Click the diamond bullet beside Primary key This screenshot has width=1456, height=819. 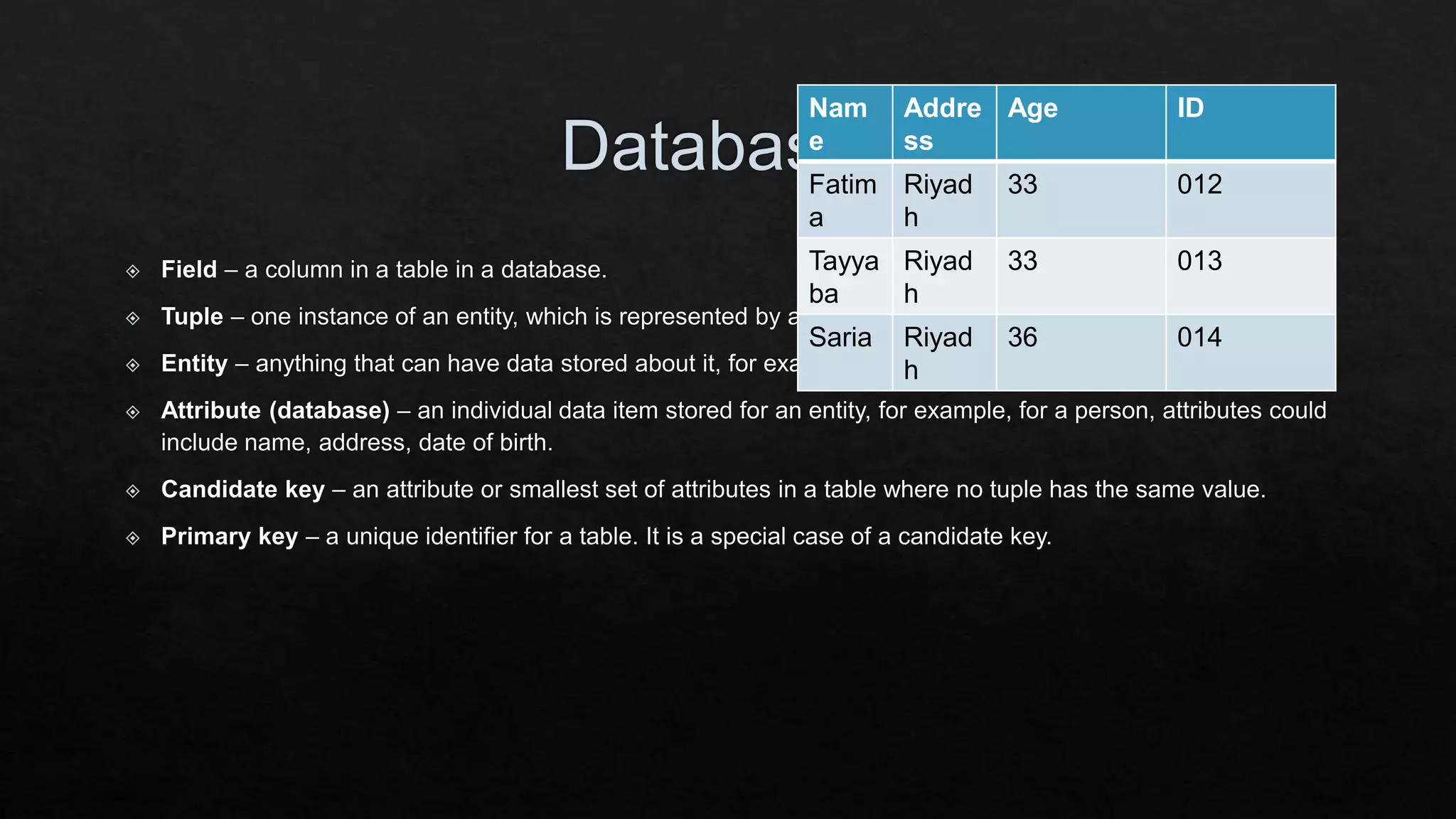133,537
